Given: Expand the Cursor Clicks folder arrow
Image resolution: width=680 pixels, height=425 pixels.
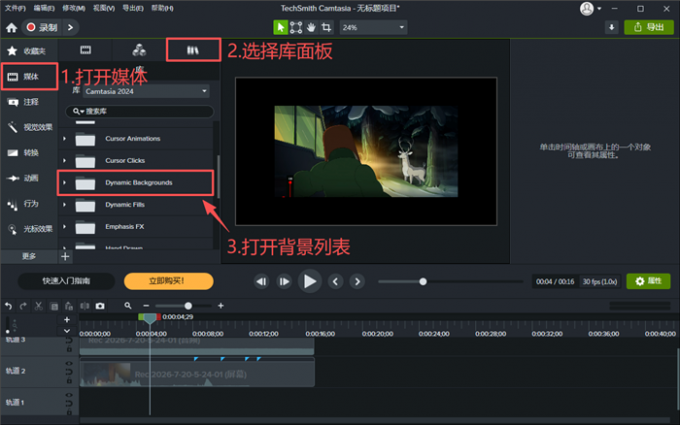Looking at the screenshot, I should (64, 160).
